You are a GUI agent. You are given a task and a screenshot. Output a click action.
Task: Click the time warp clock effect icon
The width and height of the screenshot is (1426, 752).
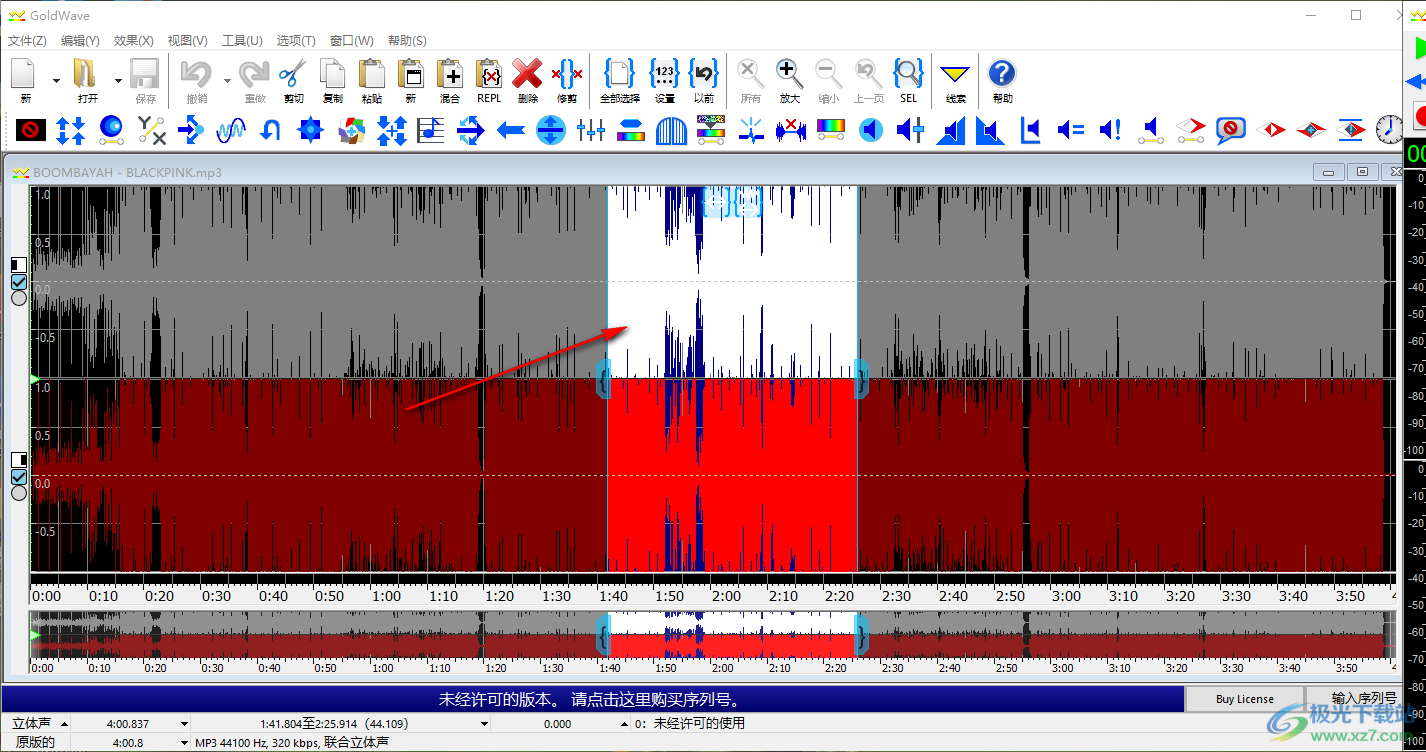(x=1390, y=129)
